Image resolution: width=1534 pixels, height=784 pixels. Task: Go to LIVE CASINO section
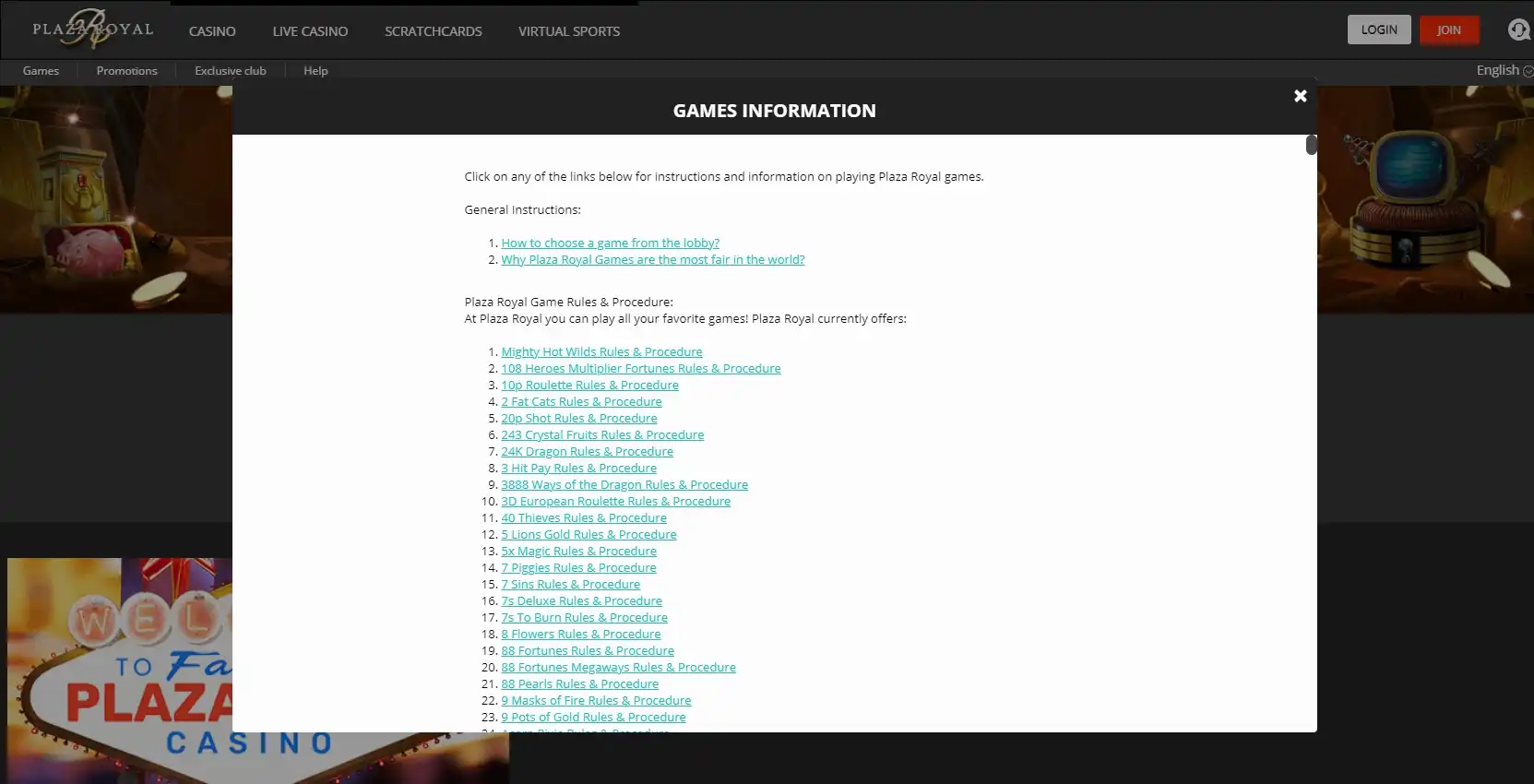pyautogui.click(x=310, y=31)
